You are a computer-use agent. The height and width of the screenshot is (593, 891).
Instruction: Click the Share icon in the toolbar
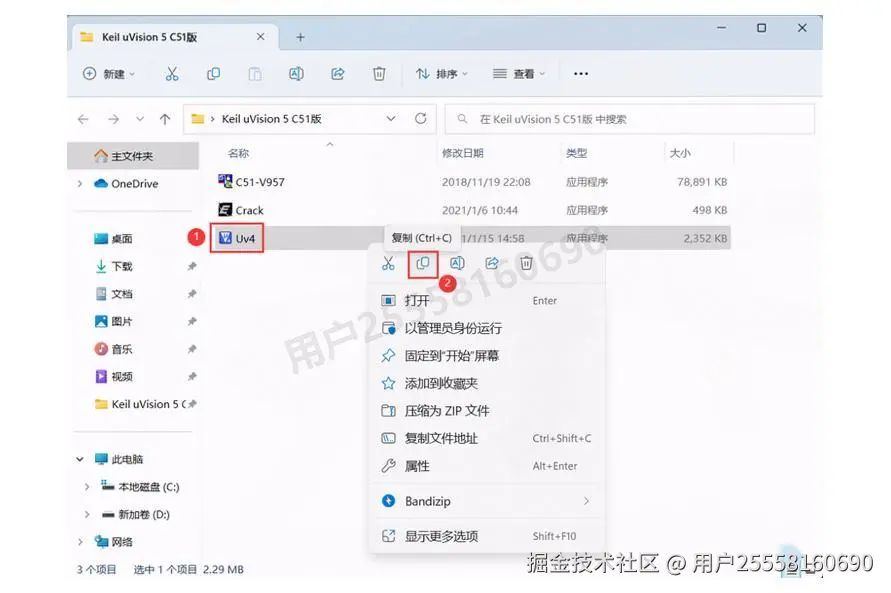(x=337, y=73)
